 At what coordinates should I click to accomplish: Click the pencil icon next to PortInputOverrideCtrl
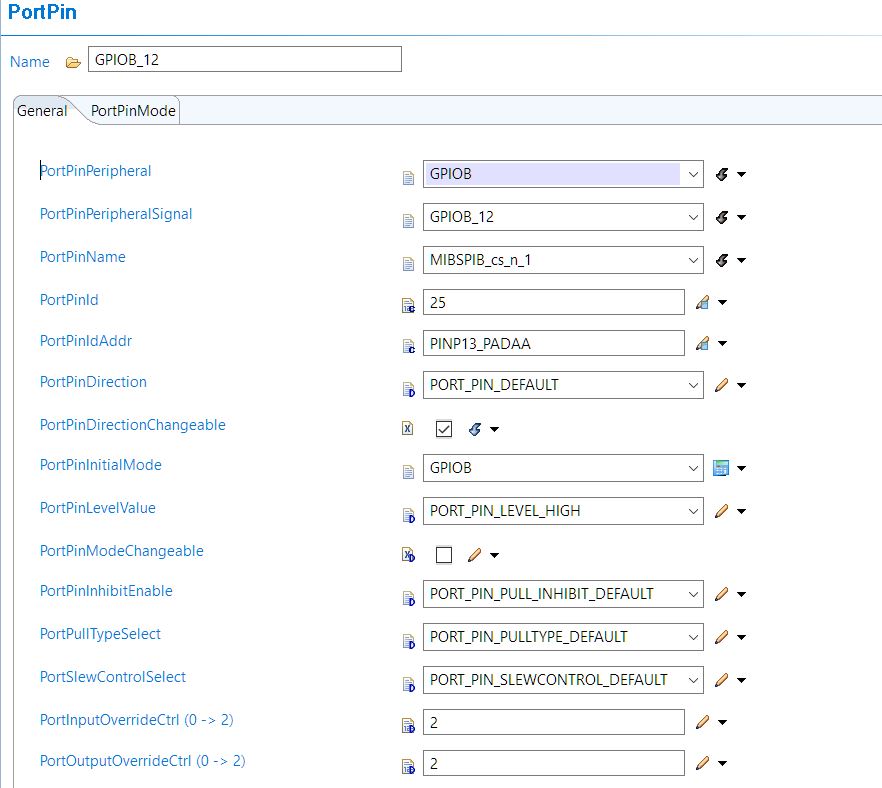click(x=703, y=722)
